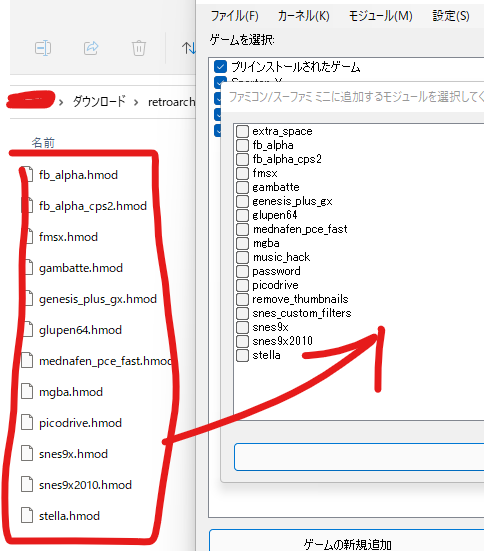Select the picodrive.hmod file icon
This screenshot has width=484, height=551.
(27, 422)
